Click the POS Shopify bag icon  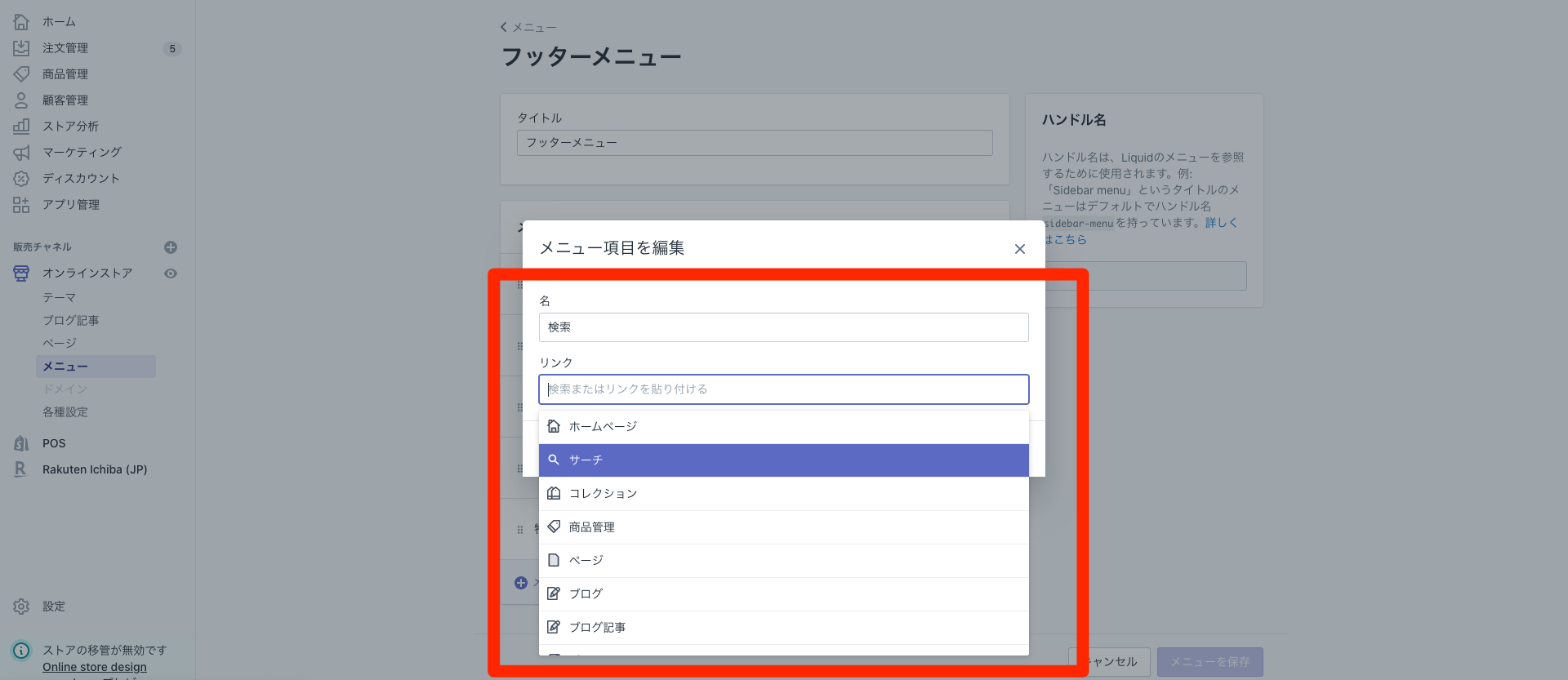point(21,443)
